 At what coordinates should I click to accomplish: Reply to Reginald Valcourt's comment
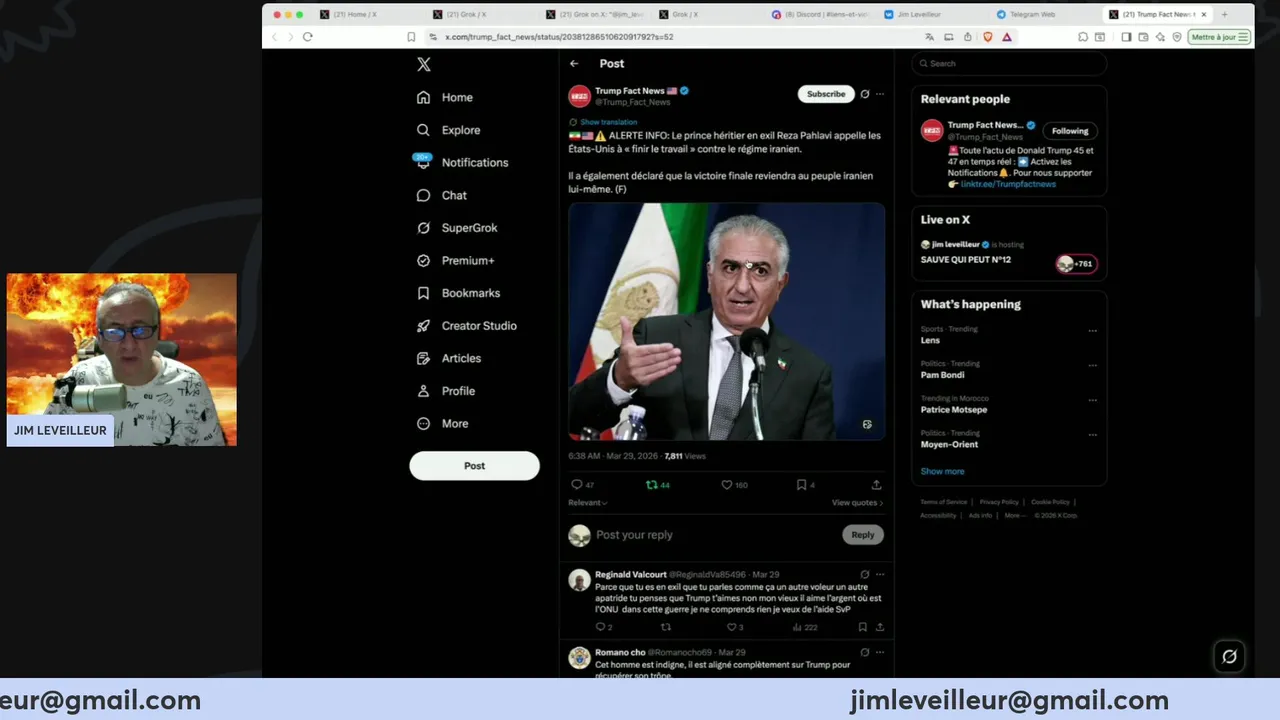click(x=603, y=627)
